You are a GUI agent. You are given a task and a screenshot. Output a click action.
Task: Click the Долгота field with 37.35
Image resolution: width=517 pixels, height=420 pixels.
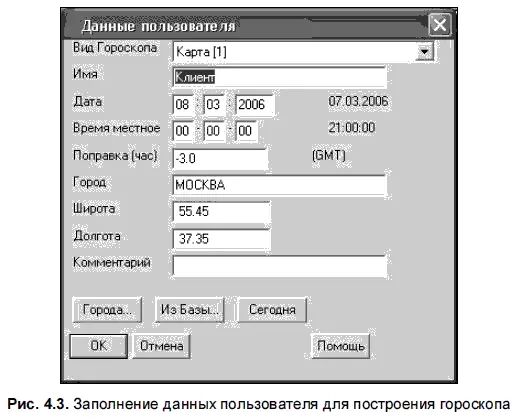coord(222,239)
